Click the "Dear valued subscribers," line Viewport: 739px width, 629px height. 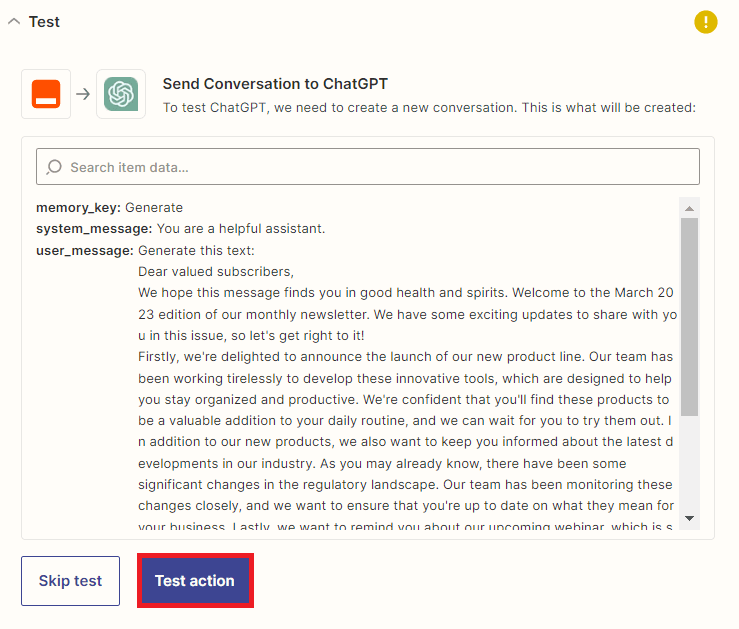click(x=216, y=271)
